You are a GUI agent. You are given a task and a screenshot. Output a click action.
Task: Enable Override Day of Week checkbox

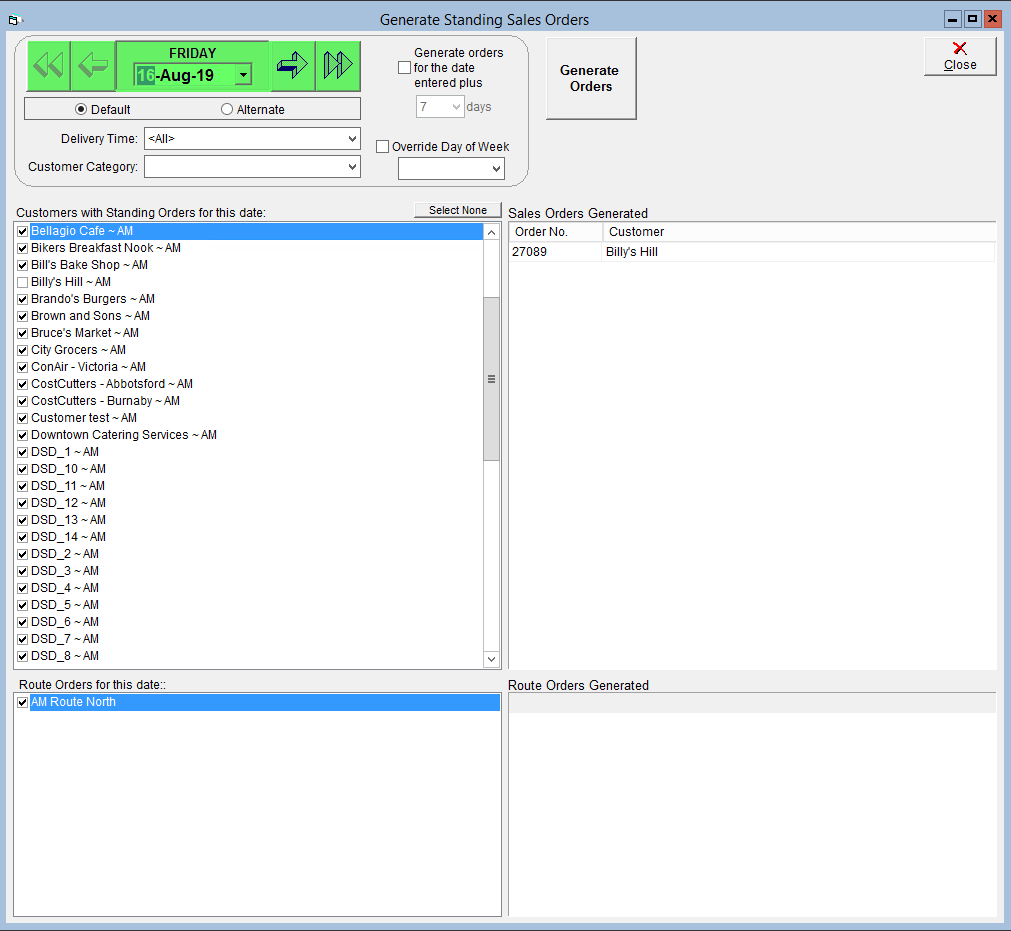382,147
